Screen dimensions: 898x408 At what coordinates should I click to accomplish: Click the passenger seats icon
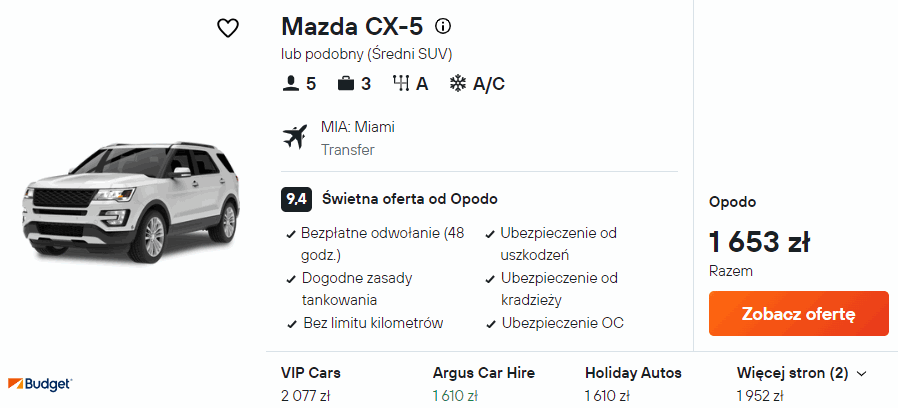click(x=291, y=84)
